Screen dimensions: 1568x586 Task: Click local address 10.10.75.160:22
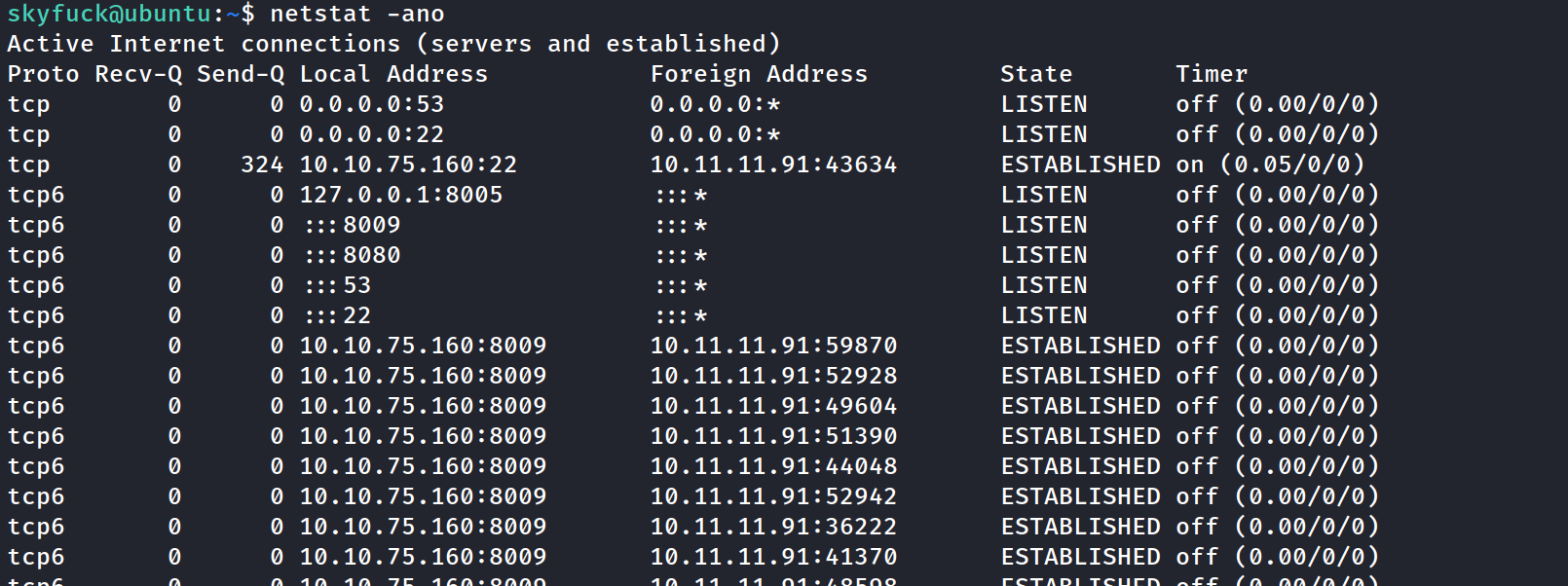[408, 165]
